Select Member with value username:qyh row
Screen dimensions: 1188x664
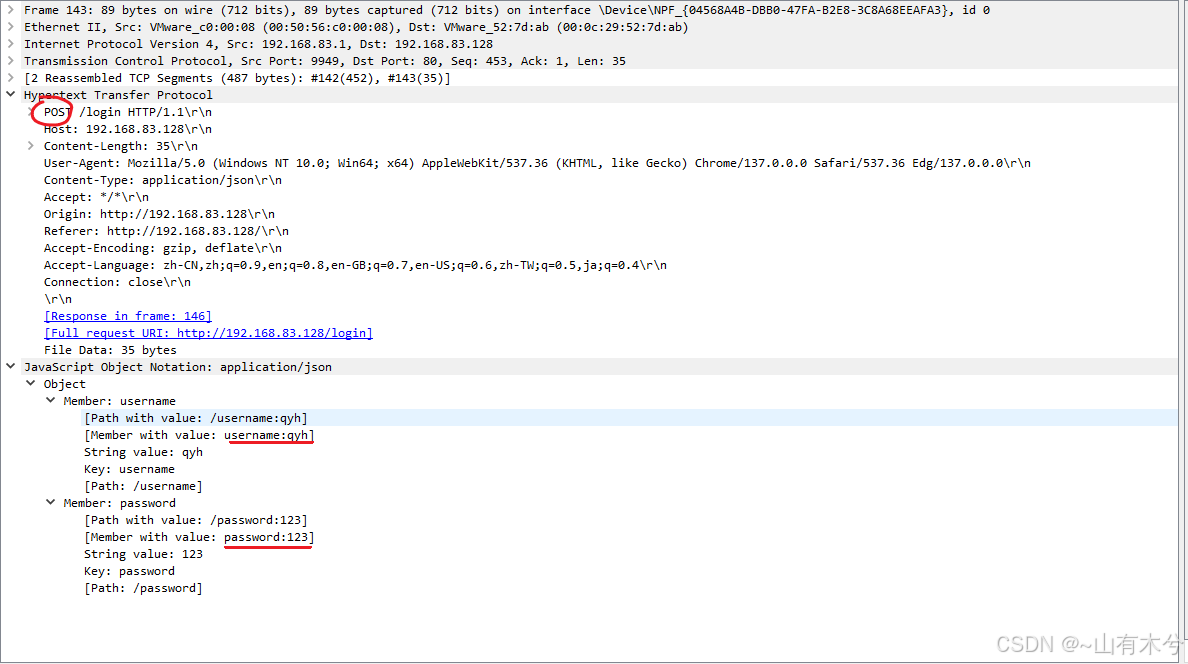pyautogui.click(x=199, y=435)
